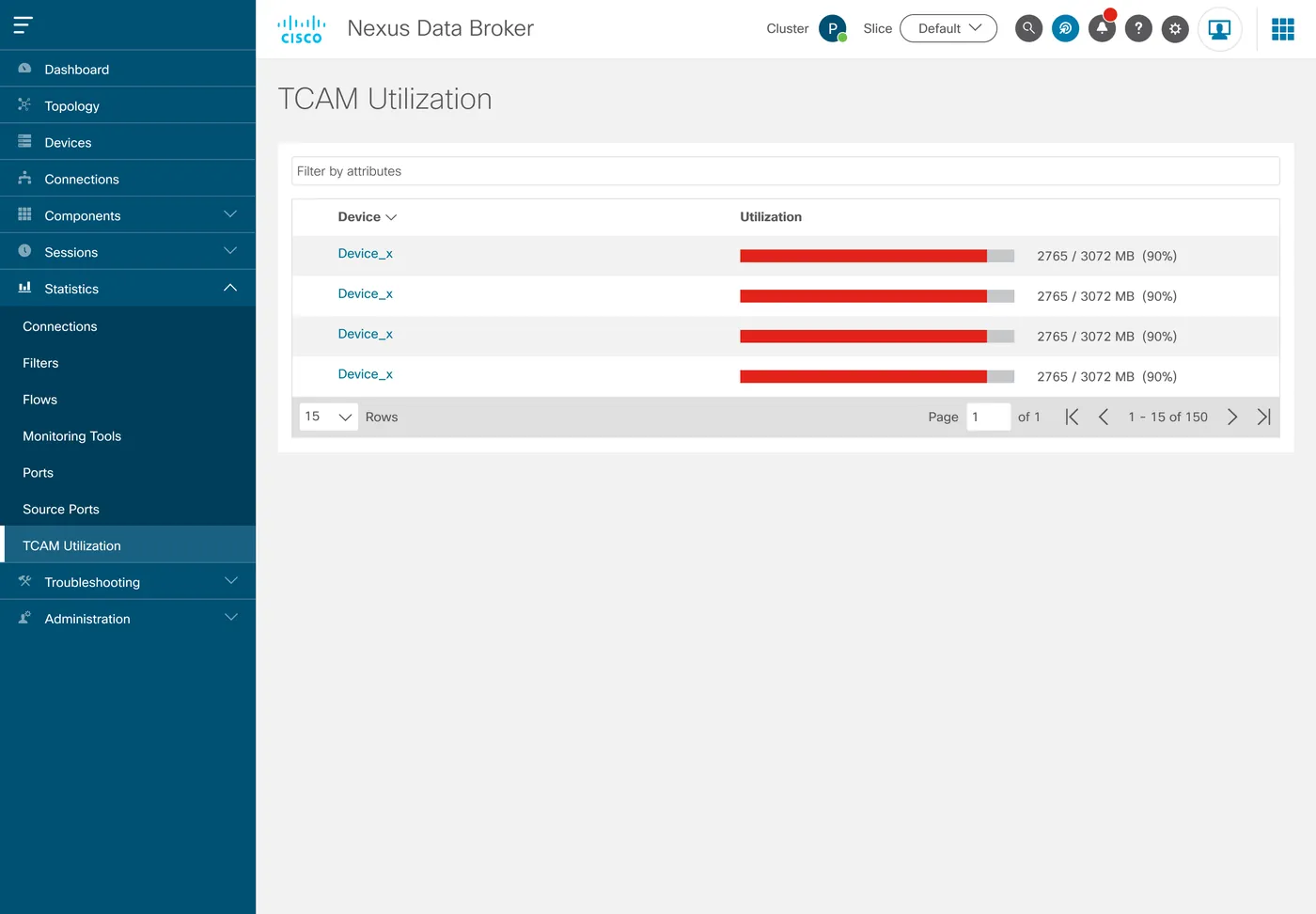
Task: Open first Device_x link in table
Action: coord(365,253)
